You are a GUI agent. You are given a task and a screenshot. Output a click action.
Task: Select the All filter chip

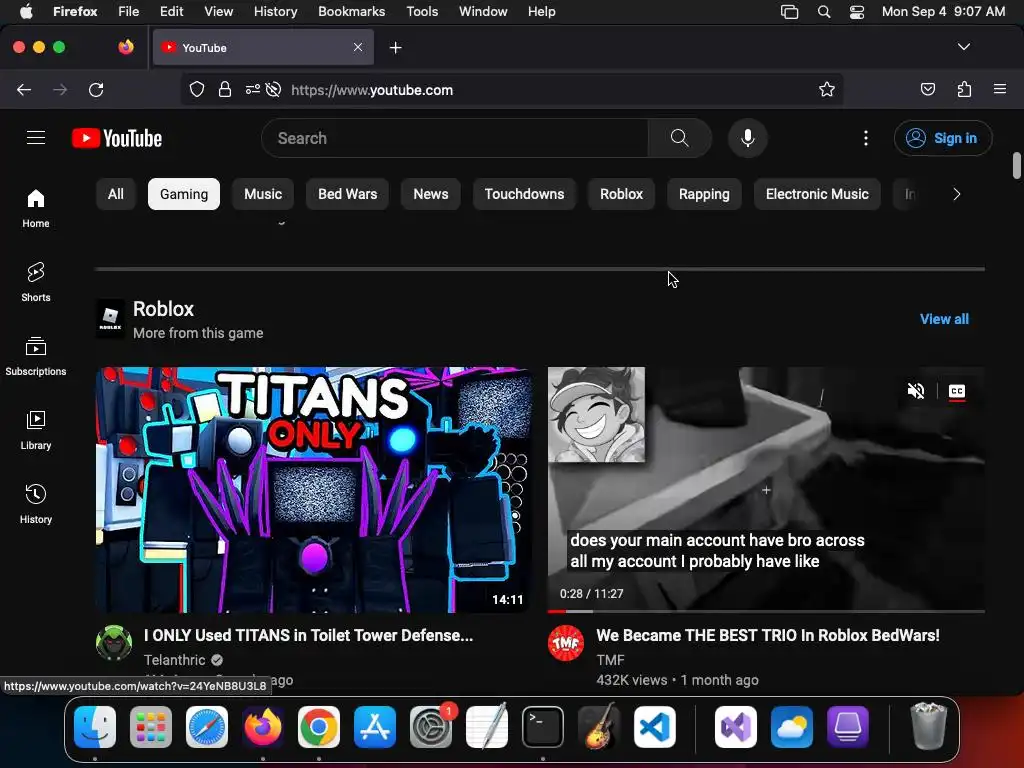tap(116, 194)
